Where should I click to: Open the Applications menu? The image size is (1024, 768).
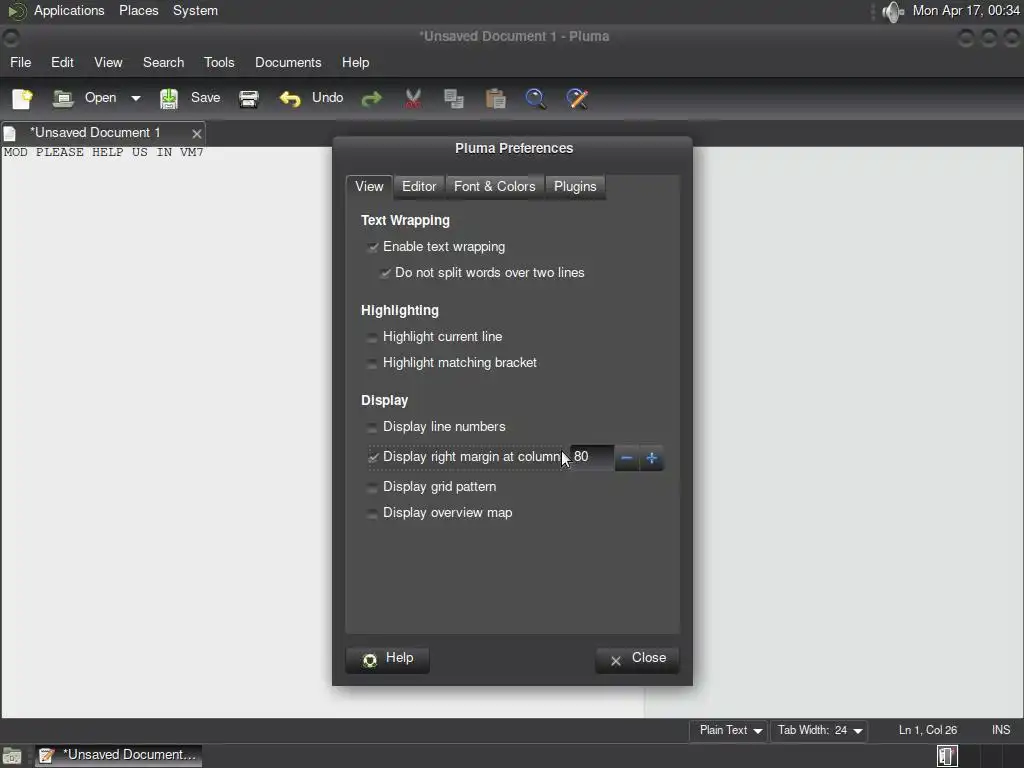click(x=69, y=10)
